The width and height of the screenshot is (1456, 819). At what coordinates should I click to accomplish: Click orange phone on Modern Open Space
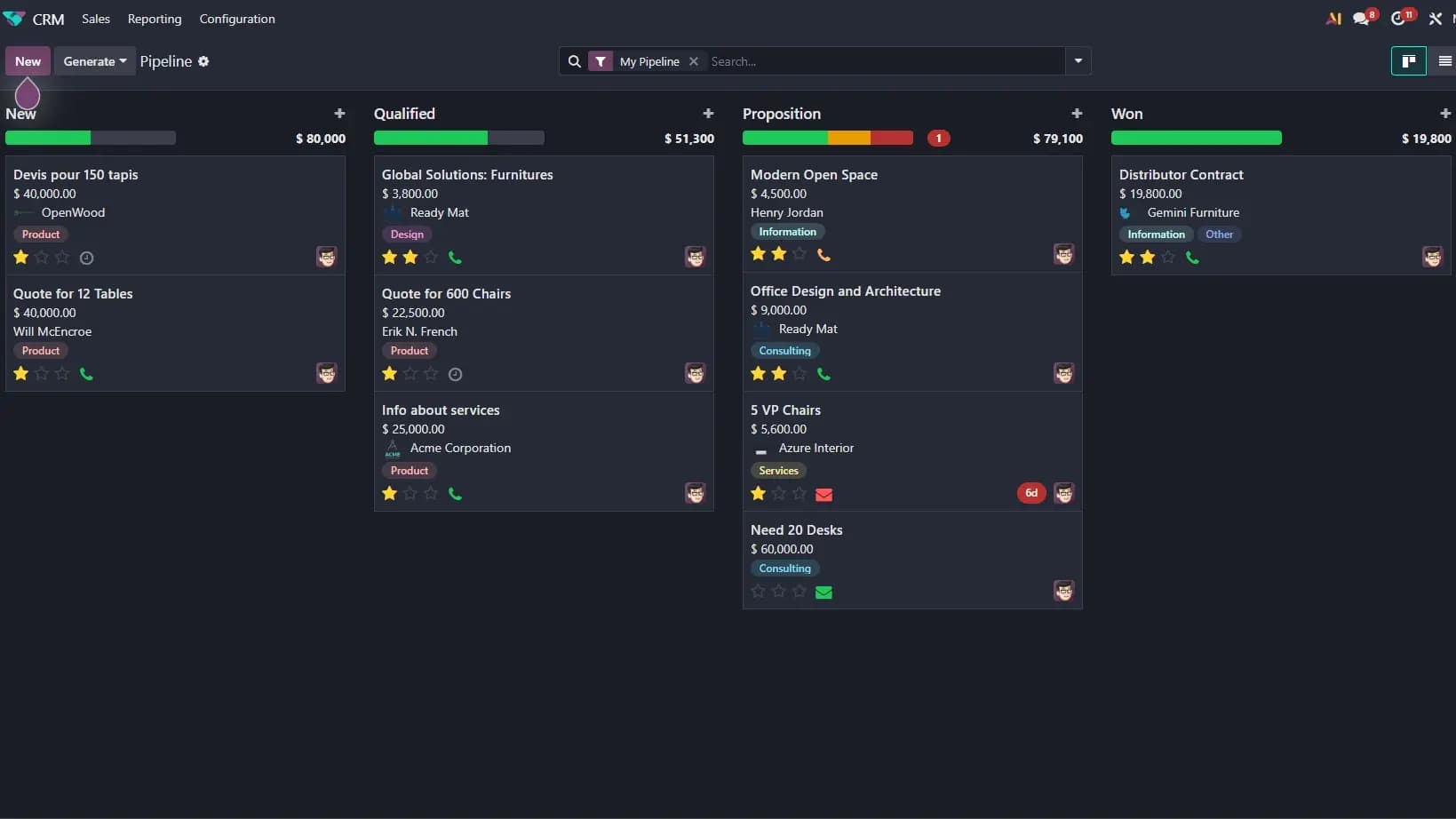click(823, 255)
